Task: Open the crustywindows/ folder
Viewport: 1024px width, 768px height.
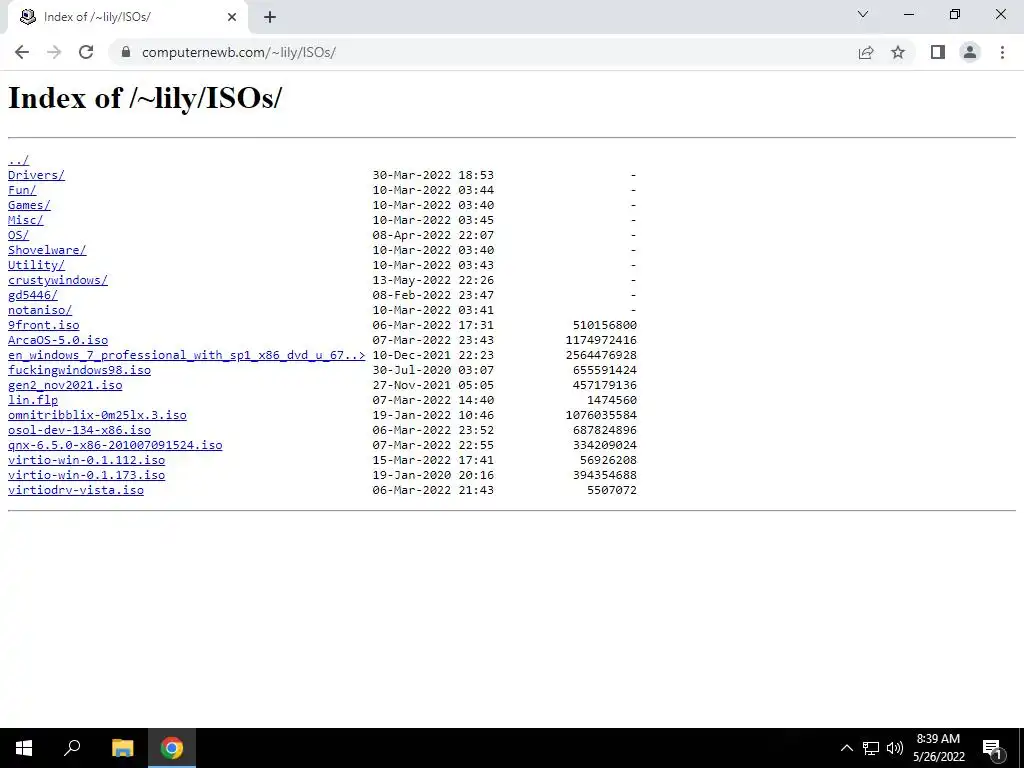Action: click(x=58, y=280)
